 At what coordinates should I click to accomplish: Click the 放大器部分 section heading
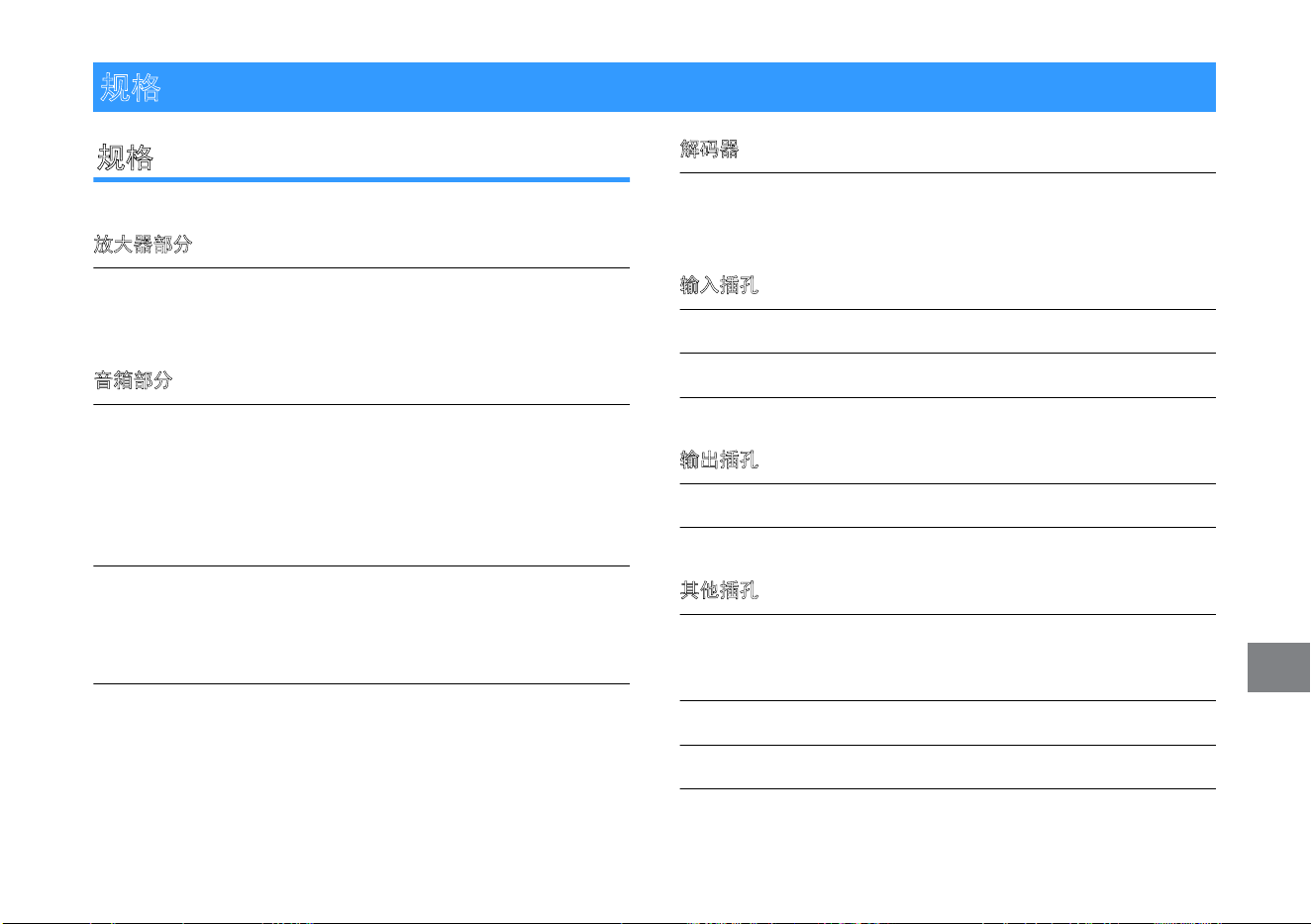pos(143,244)
